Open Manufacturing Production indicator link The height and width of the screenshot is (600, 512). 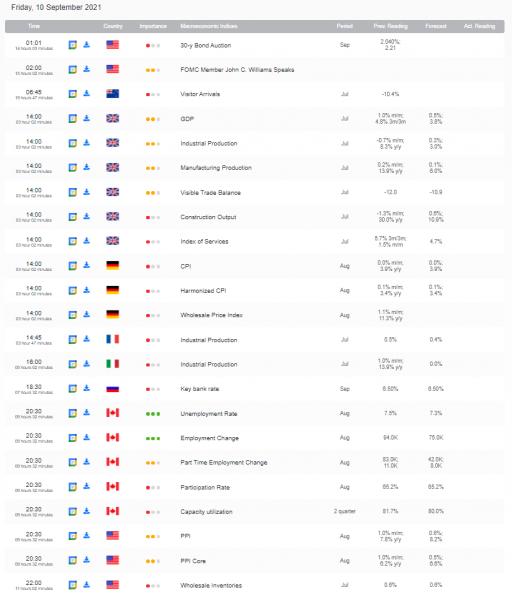tap(216, 168)
